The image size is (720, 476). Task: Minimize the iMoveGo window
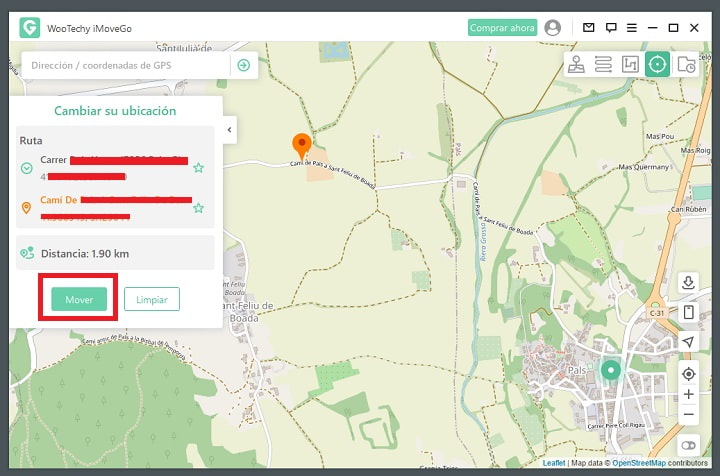652,28
